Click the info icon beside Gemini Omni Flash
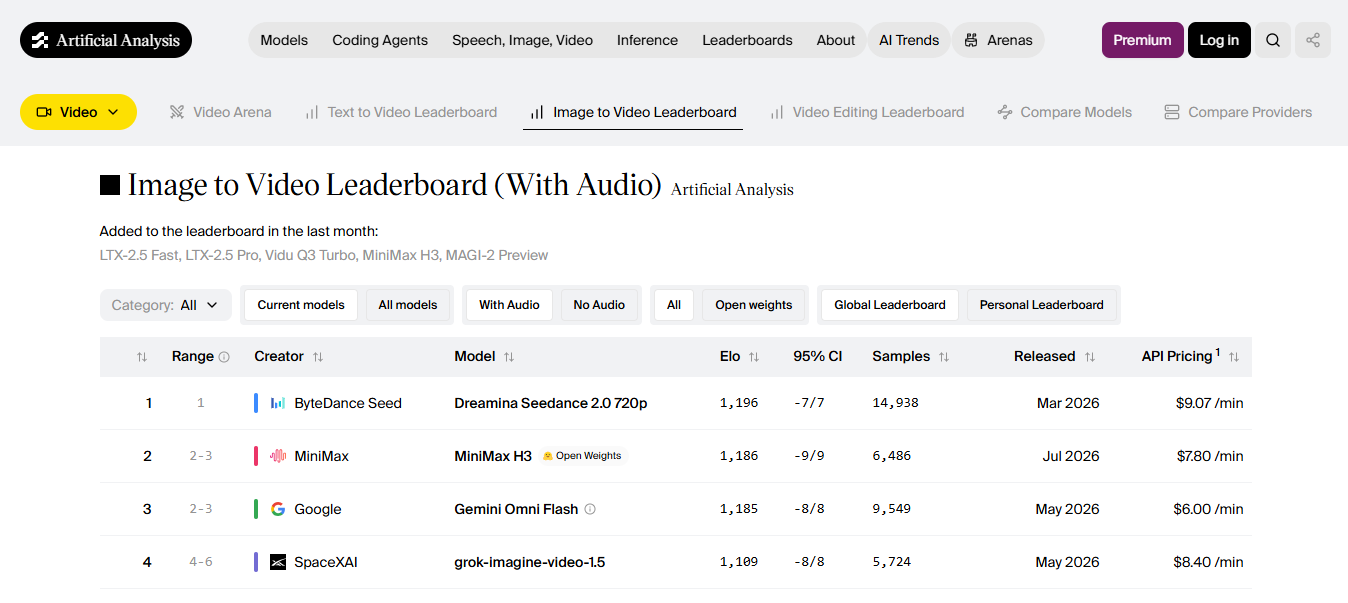This screenshot has height=603, width=1348. click(x=590, y=509)
